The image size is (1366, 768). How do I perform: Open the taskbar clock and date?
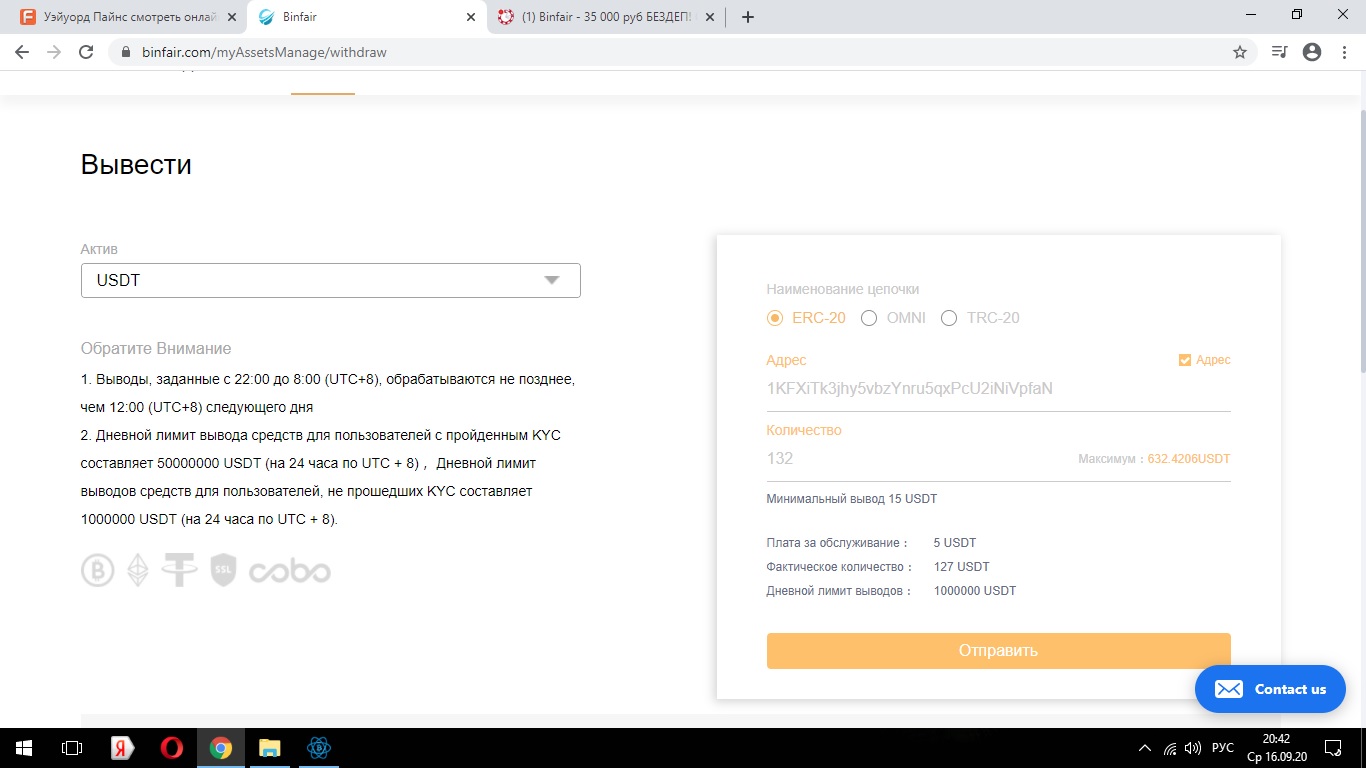[x=1276, y=748]
